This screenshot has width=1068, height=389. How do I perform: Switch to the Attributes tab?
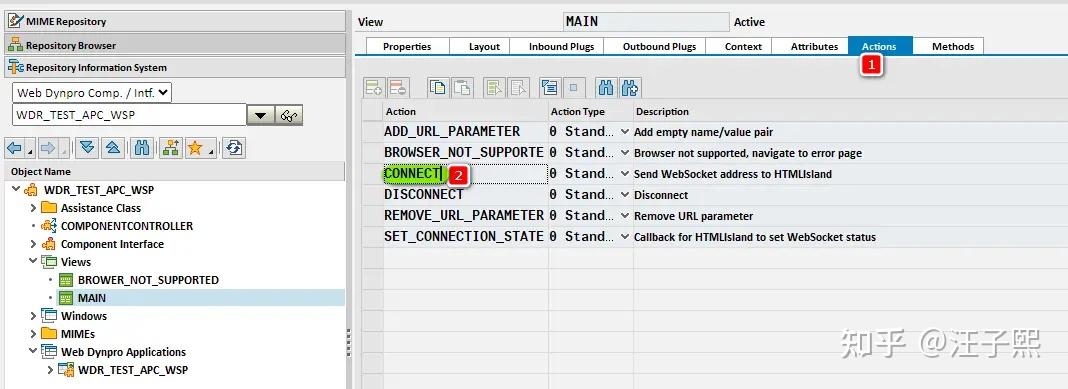tap(815, 46)
